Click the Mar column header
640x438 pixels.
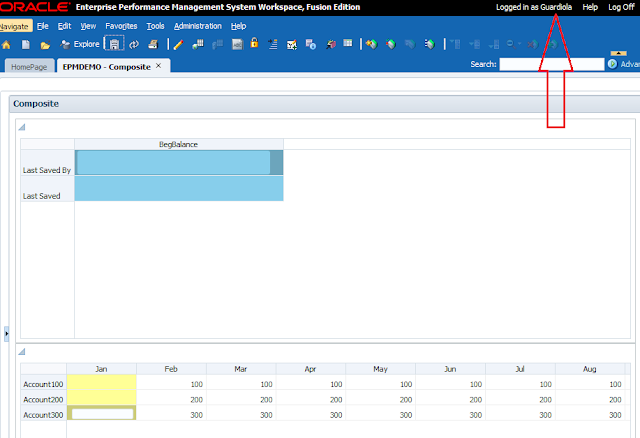click(241, 369)
